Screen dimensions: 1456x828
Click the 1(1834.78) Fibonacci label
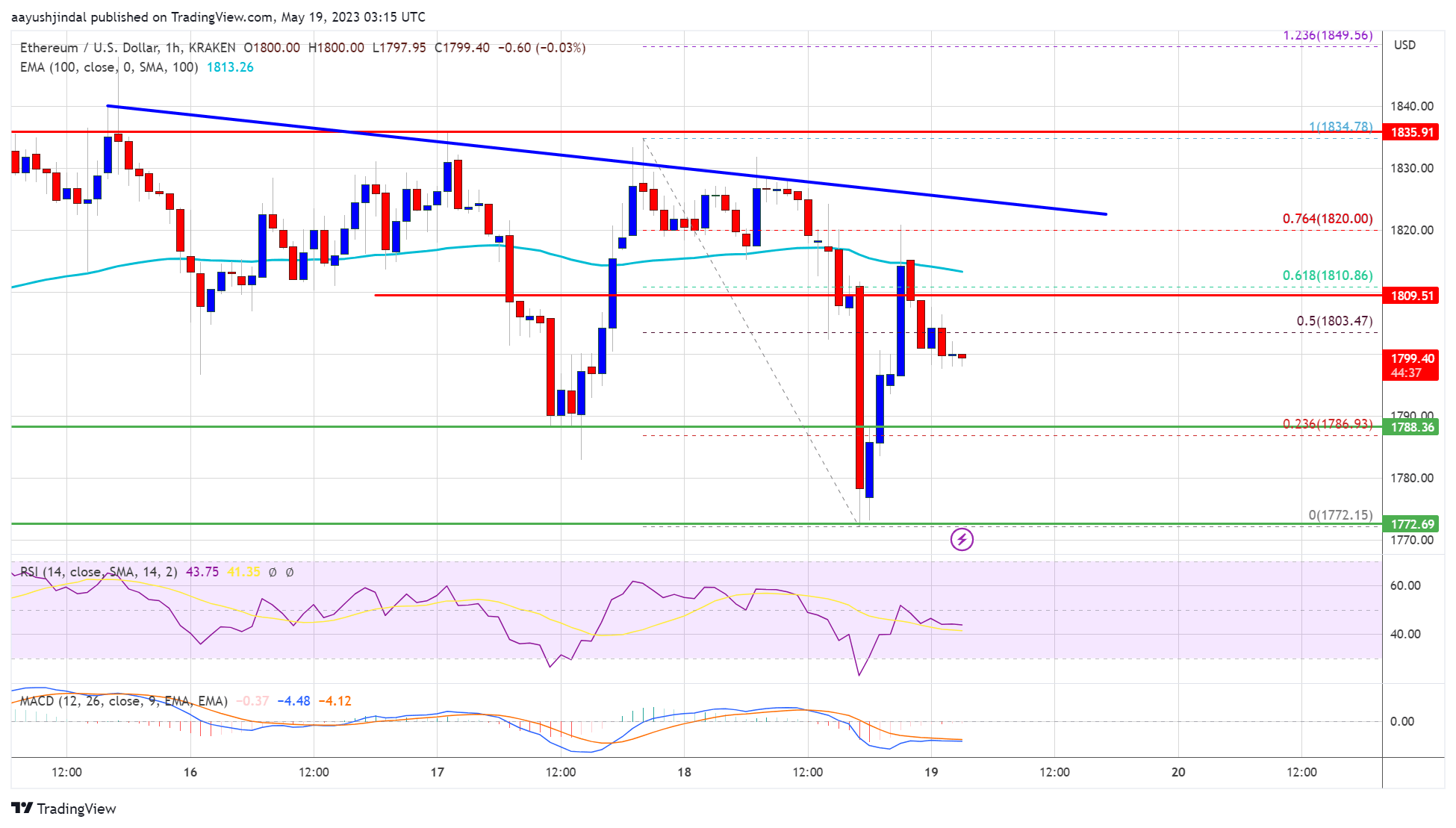pyautogui.click(x=1340, y=127)
